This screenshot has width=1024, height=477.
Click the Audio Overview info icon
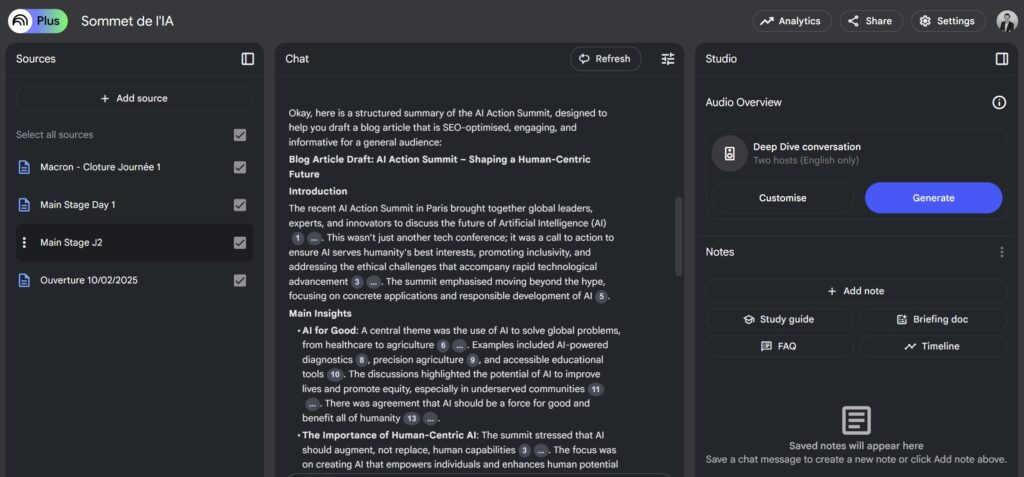click(998, 102)
